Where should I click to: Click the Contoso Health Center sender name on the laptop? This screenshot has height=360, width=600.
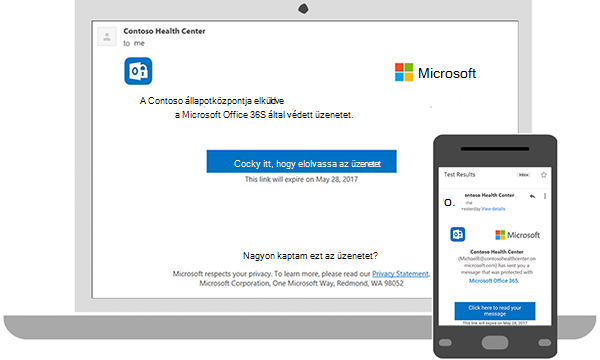[164, 31]
